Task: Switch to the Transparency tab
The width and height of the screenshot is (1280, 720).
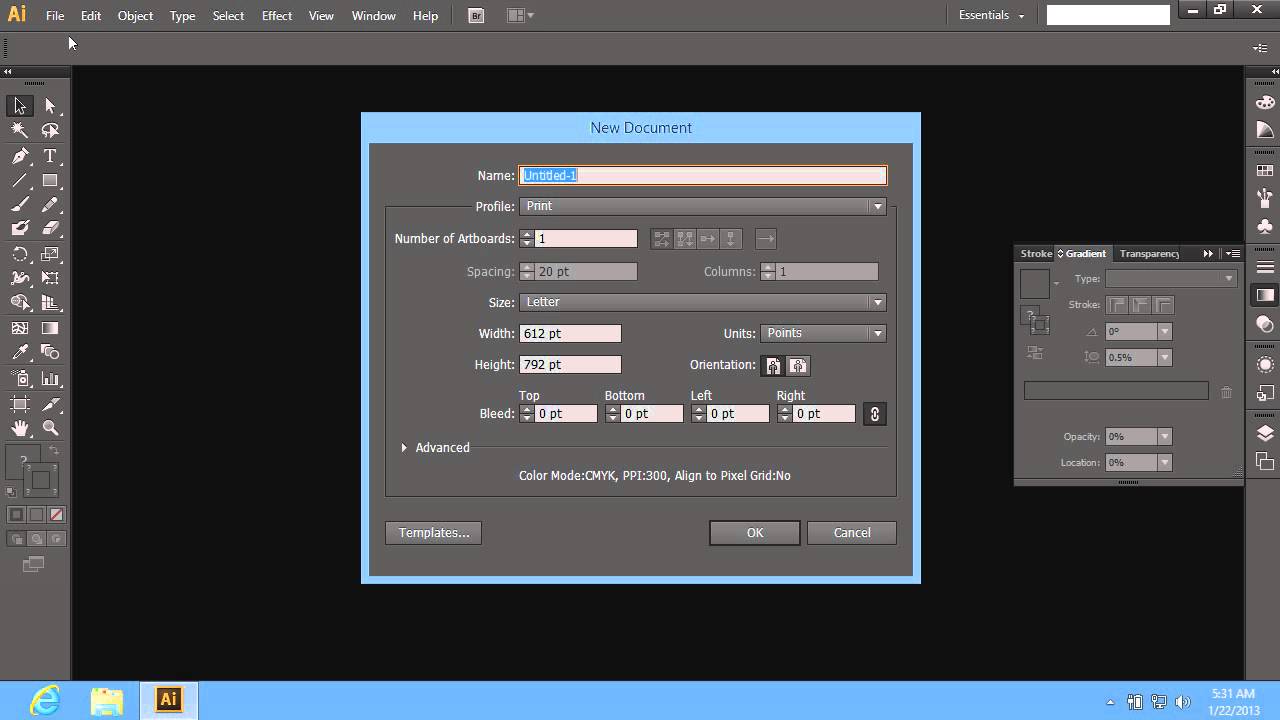Action: pos(1149,254)
